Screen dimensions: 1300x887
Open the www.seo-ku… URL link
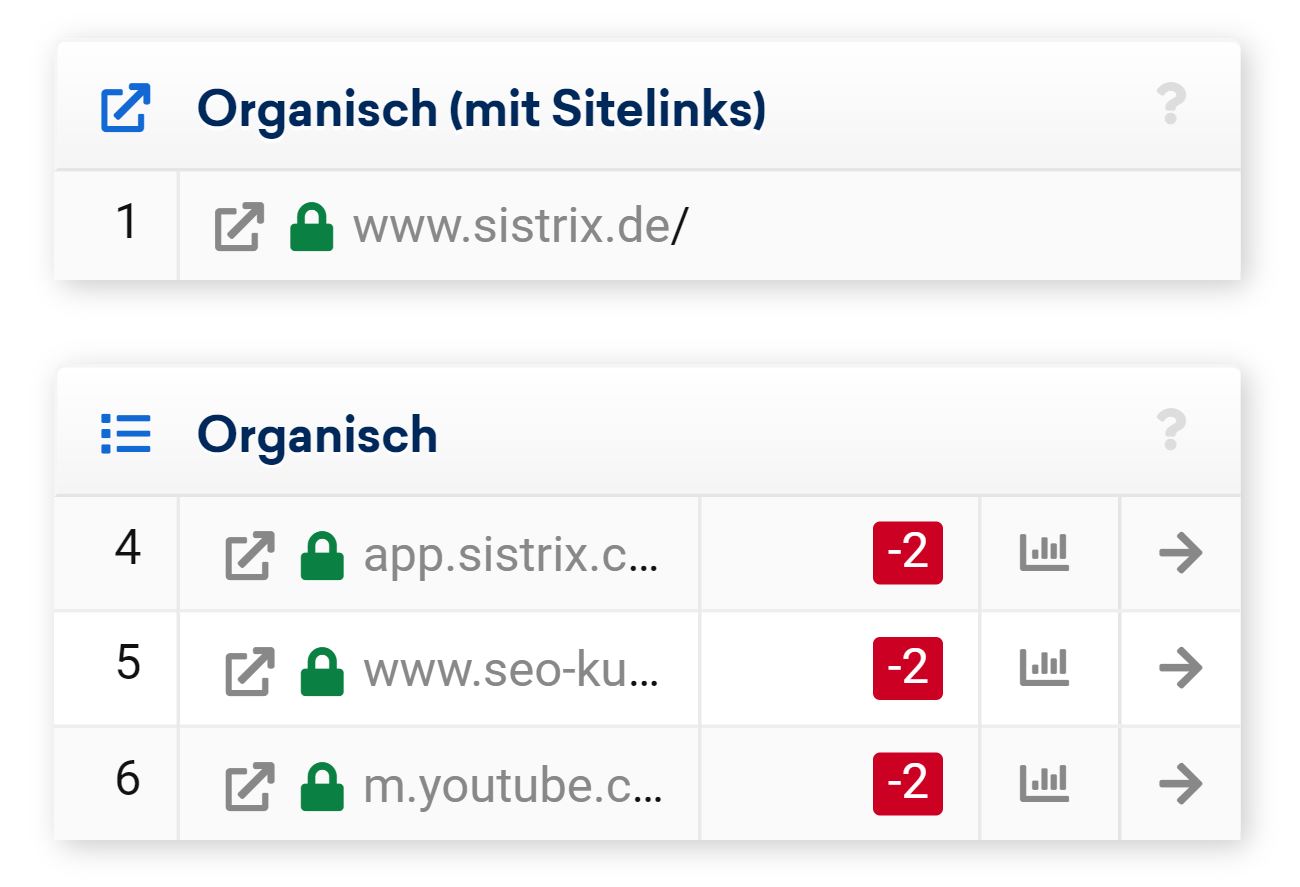click(510, 671)
